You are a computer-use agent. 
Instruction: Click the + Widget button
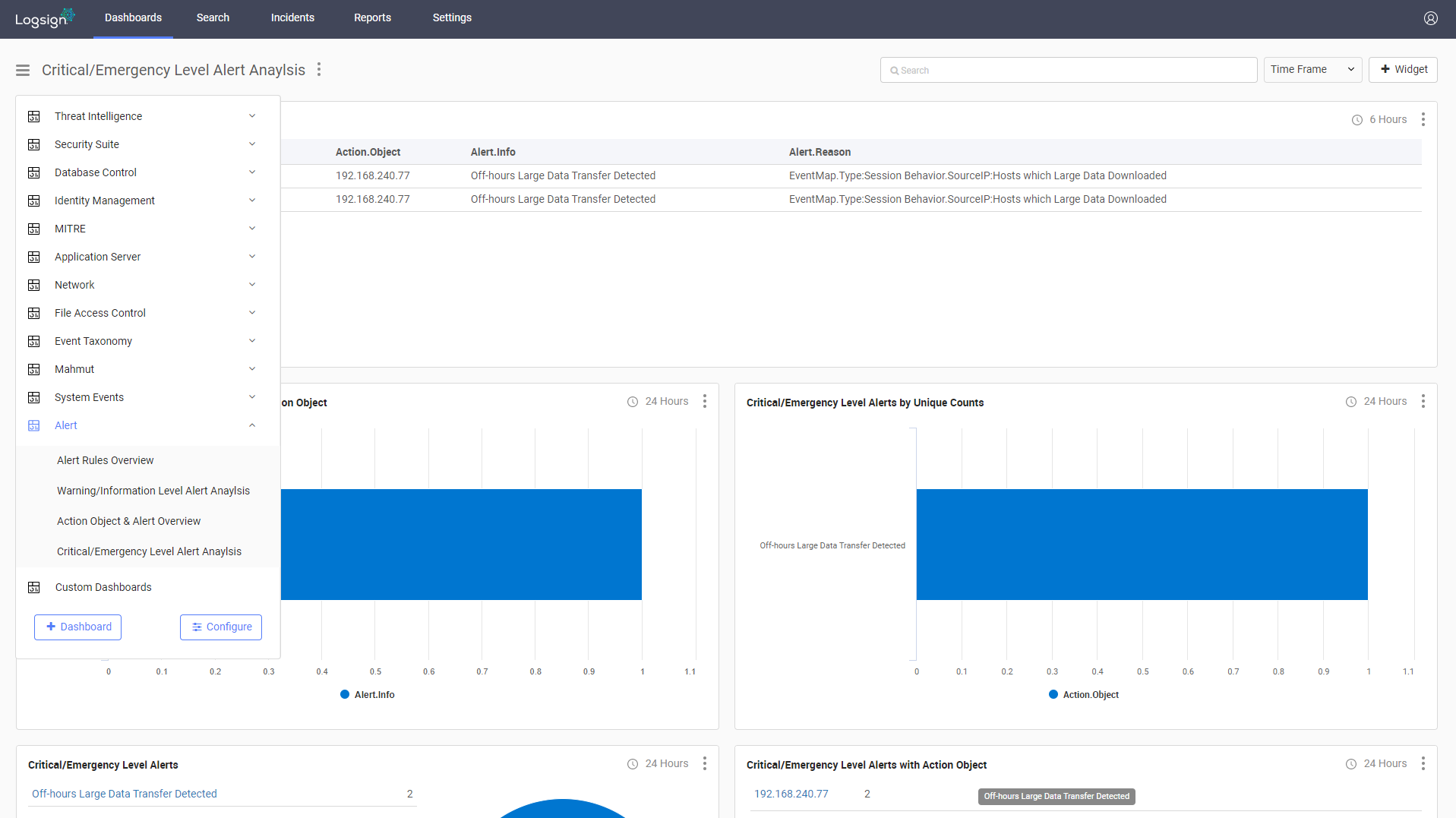1402,69
